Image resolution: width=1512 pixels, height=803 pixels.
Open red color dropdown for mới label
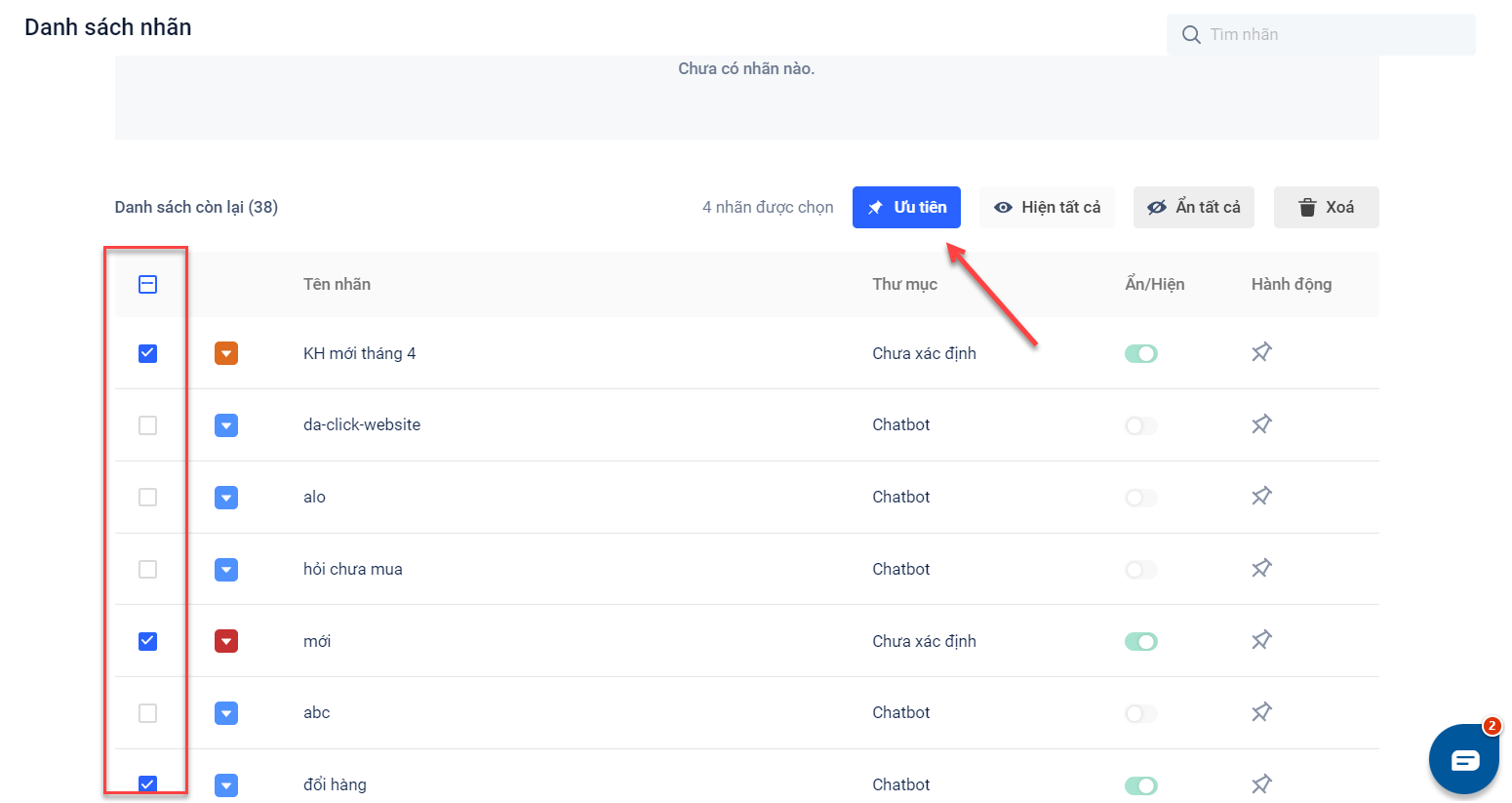226,641
